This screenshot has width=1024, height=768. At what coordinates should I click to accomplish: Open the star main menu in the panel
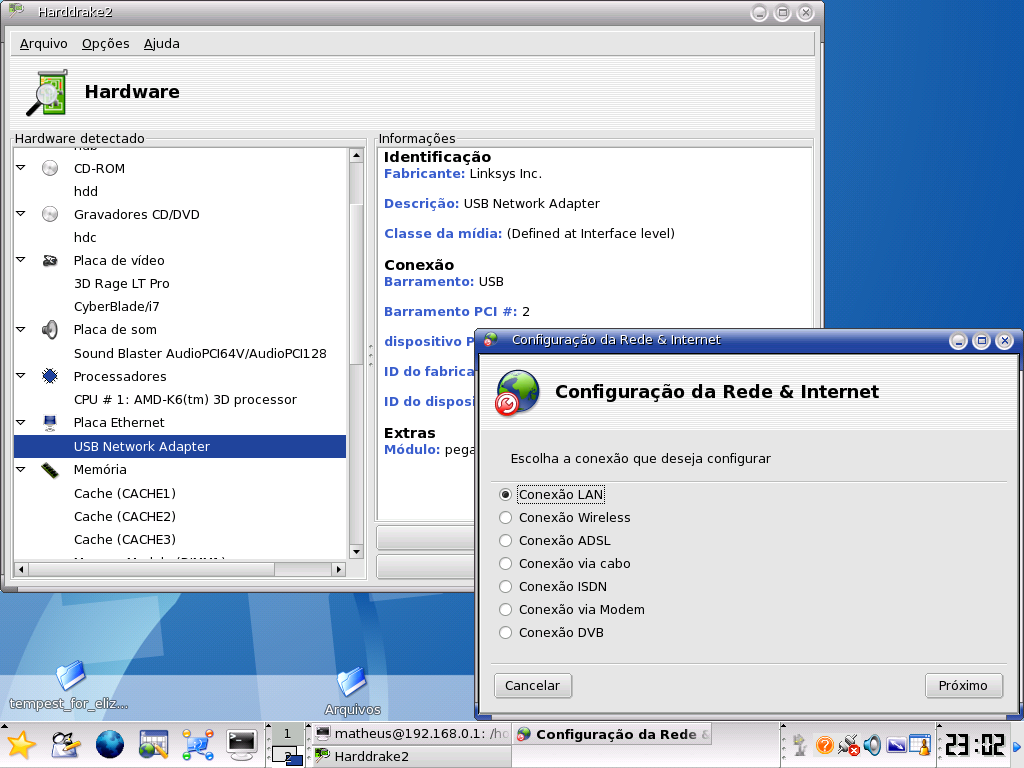20,745
